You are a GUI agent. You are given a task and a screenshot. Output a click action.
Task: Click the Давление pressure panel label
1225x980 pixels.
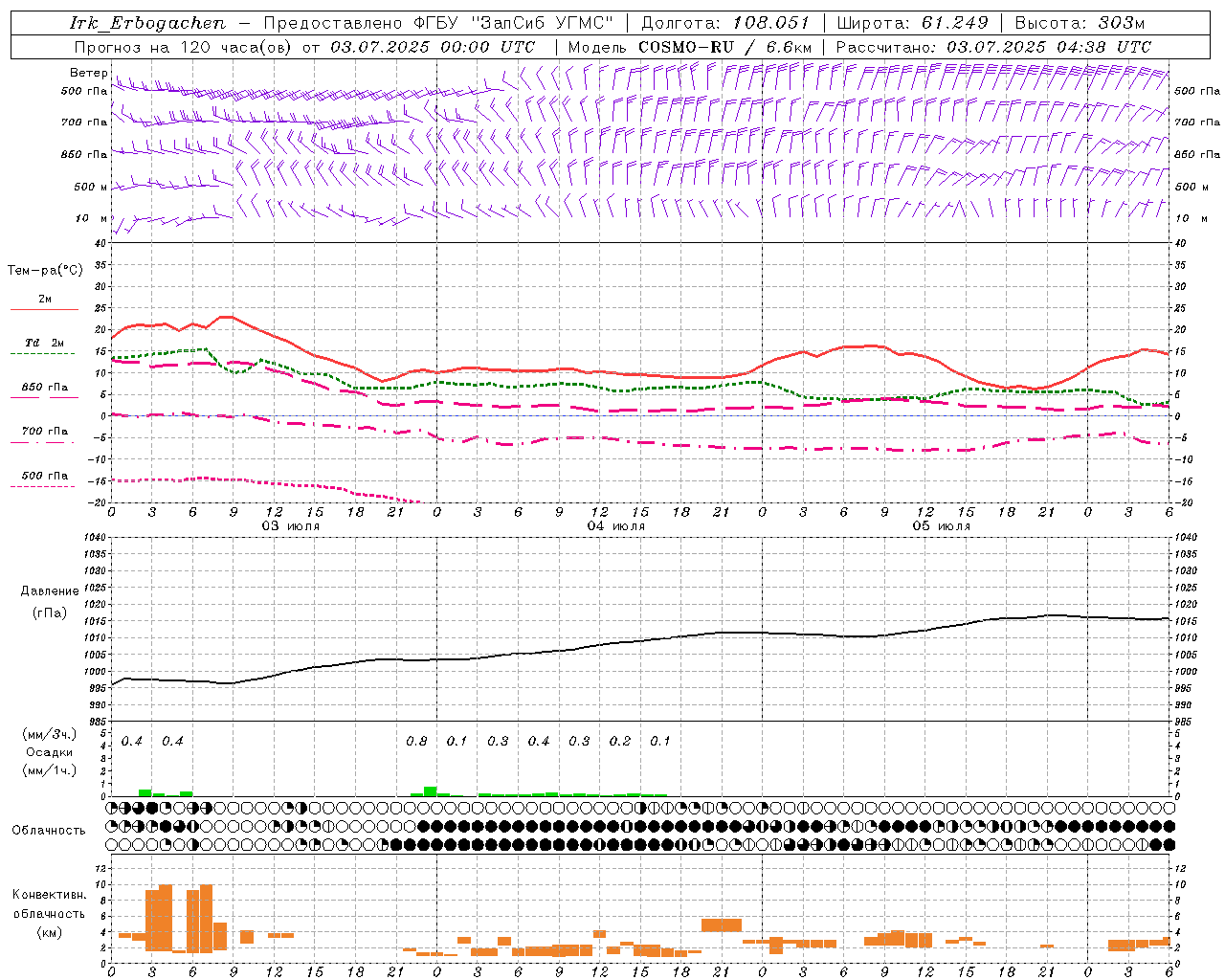(x=50, y=591)
